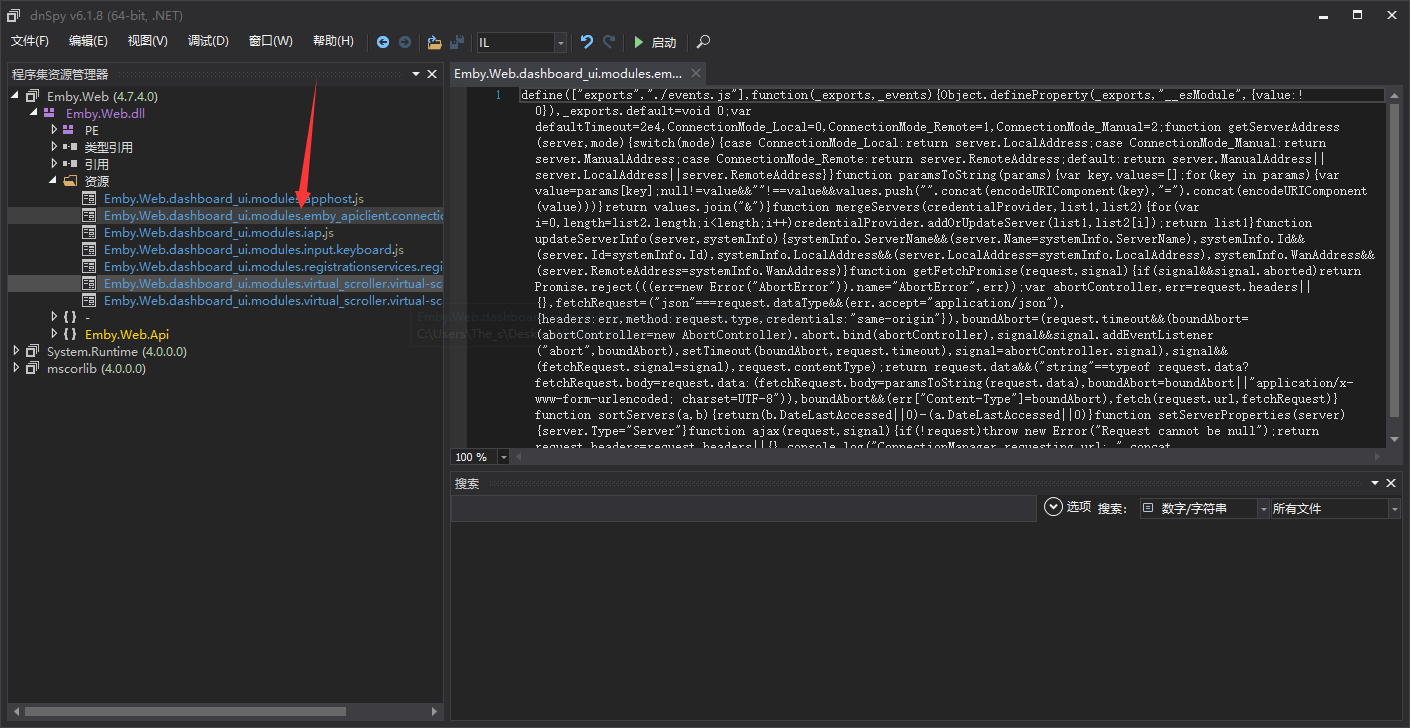Click resource icon beside iap.js
The height and width of the screenshot is (728, 1410).
(x=89, y=232)
